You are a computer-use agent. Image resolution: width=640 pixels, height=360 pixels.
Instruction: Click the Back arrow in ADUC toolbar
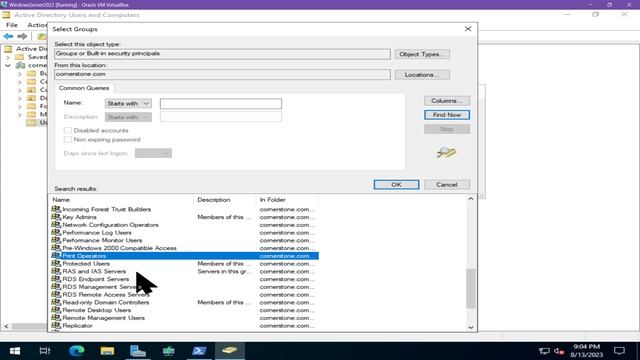[x=8, y=36]
